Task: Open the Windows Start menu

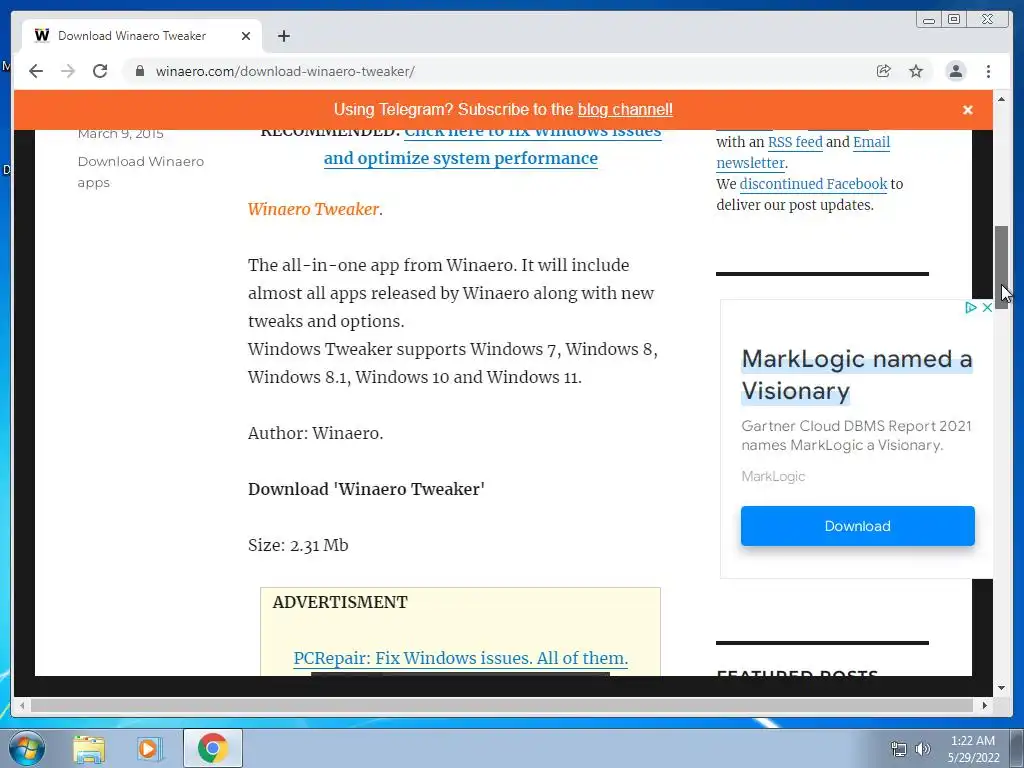Action: [x=27, y=748]
